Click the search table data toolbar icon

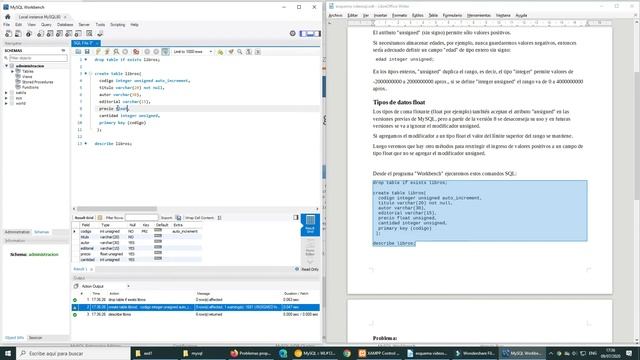[89, 34]
